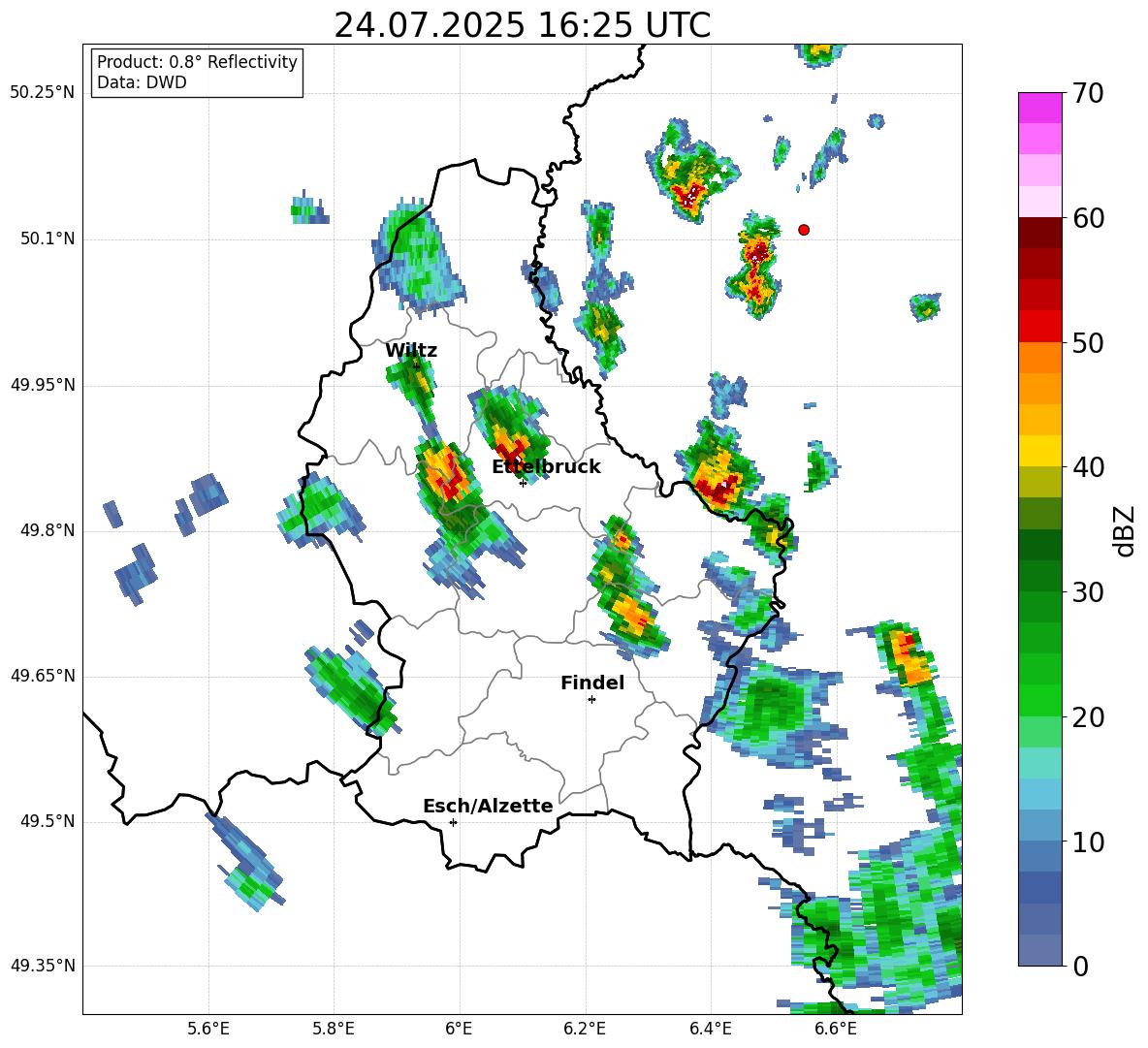Click the 'Product: 0.8° Reflectivity' legend text

[x=197, y=61]
